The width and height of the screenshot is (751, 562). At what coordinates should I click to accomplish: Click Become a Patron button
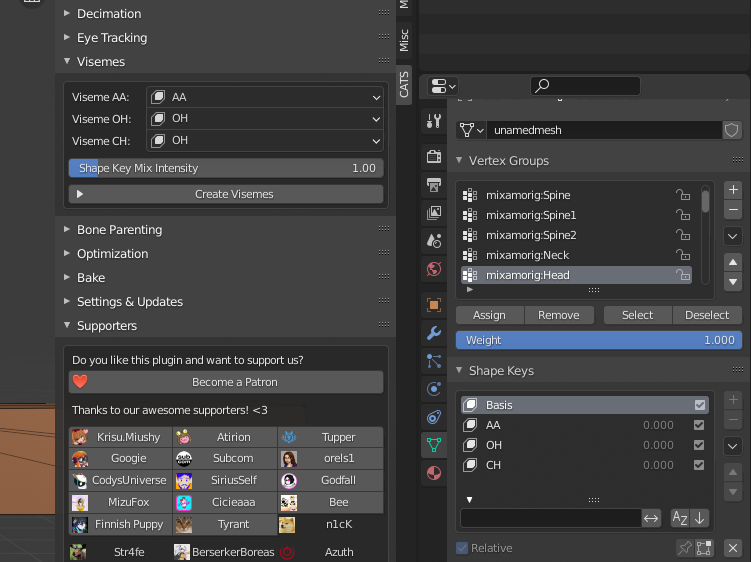click(x=226, y=382)
